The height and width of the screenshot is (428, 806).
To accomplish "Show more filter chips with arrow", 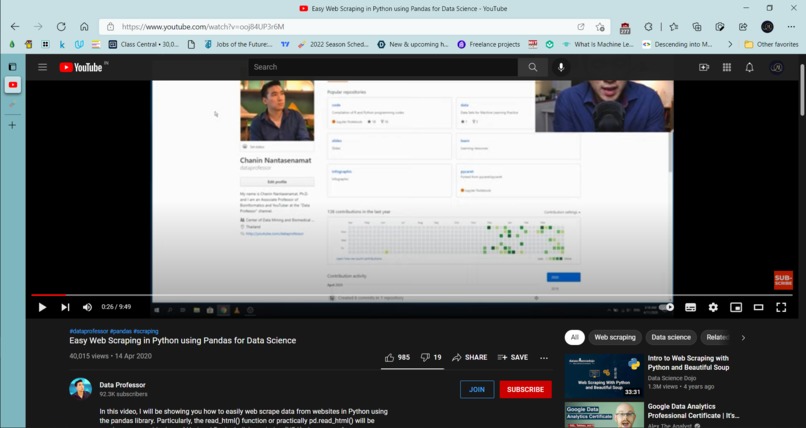I will (x=743, y=338).
